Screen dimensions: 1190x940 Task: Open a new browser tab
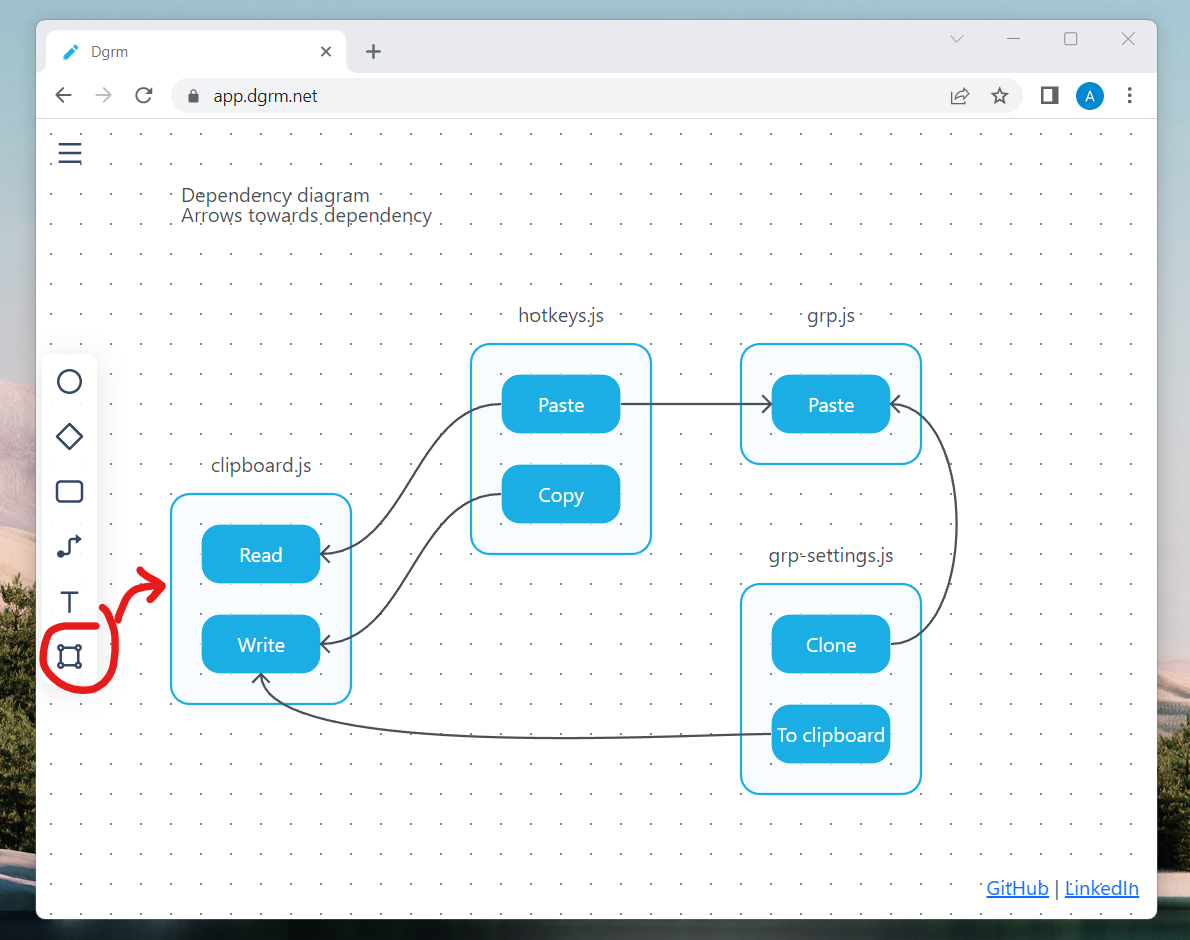373,51
